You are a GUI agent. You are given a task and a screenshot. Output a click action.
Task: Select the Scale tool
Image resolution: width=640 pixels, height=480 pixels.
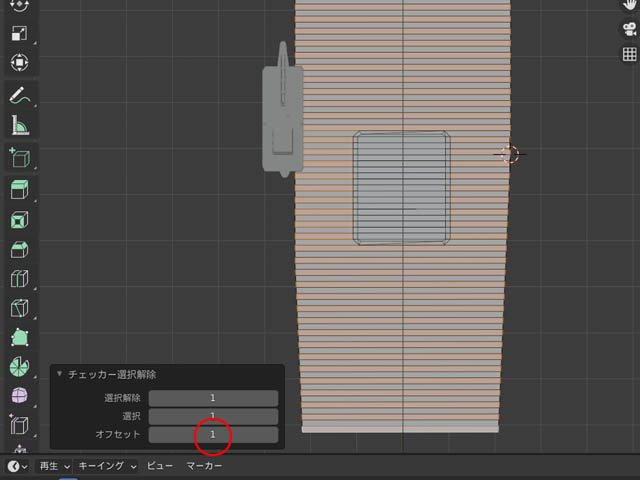click(19, 33)
